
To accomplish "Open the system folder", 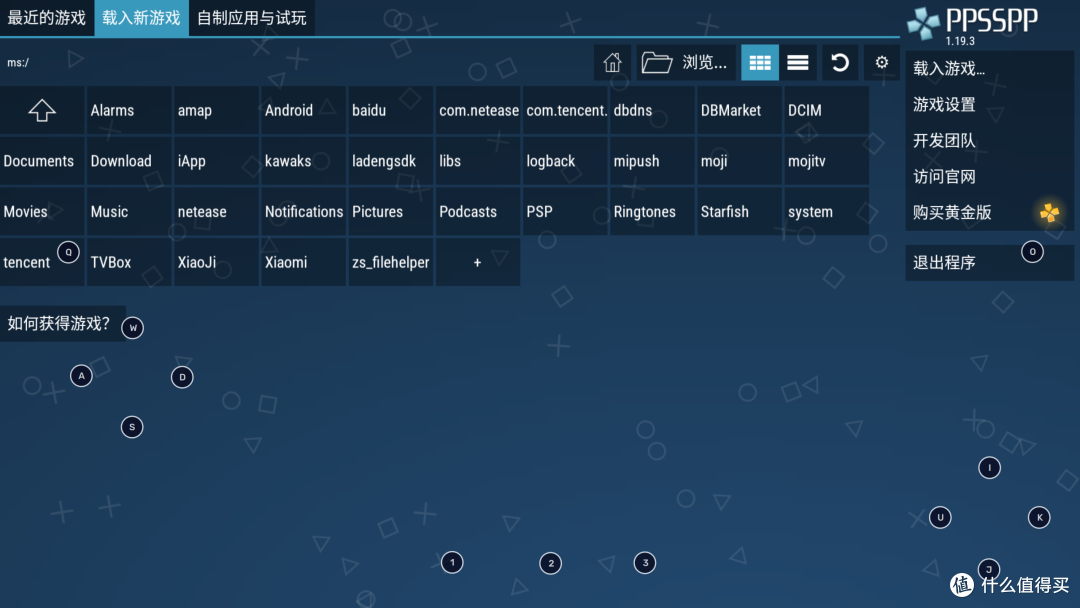I will click(x=827, y=211).
